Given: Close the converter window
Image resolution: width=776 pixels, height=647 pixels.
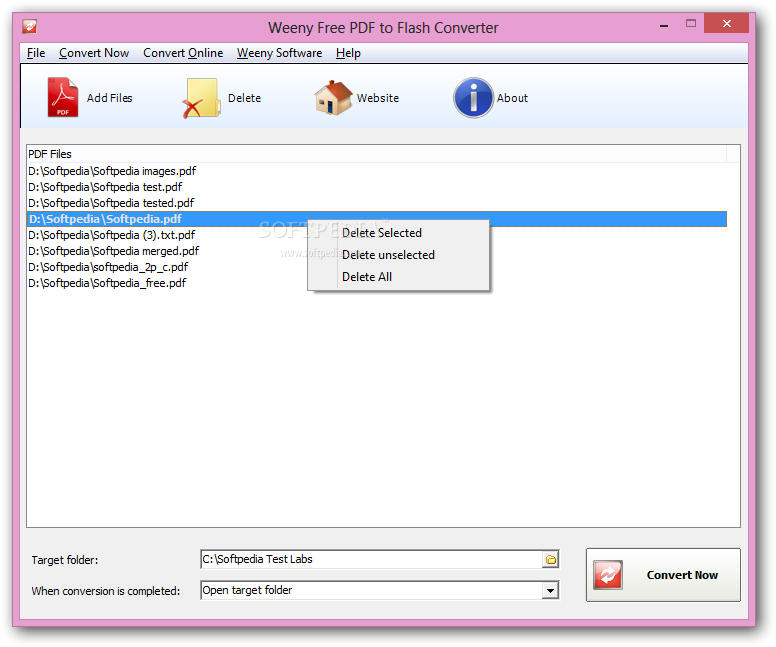Looking at the screenshot, I should pos(726,23).
